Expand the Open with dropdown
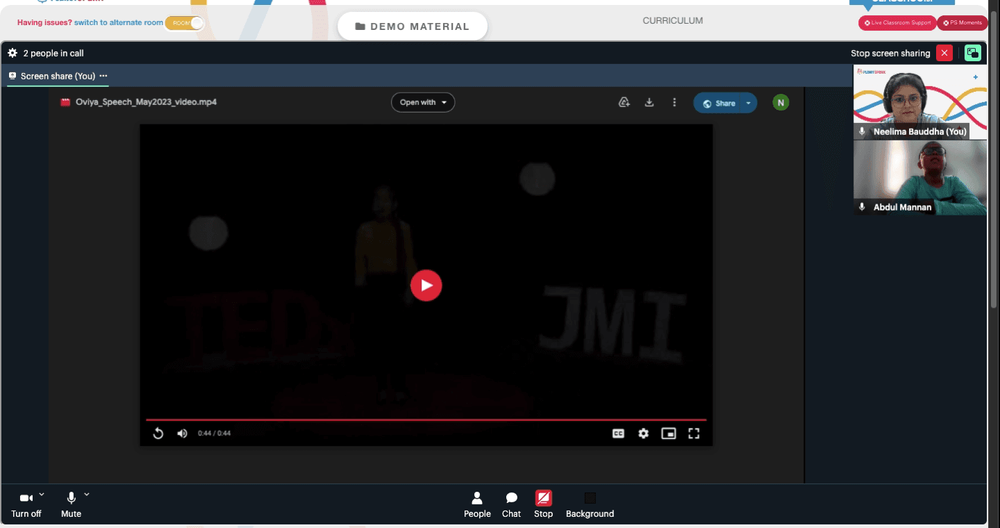 [423, 102]
